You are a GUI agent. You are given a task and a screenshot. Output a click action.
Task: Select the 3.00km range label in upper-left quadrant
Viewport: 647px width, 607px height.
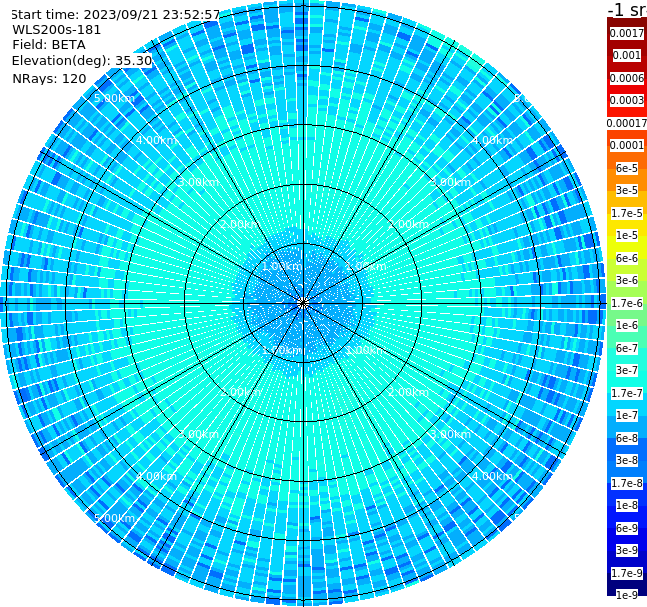click(x=198, y=182)
